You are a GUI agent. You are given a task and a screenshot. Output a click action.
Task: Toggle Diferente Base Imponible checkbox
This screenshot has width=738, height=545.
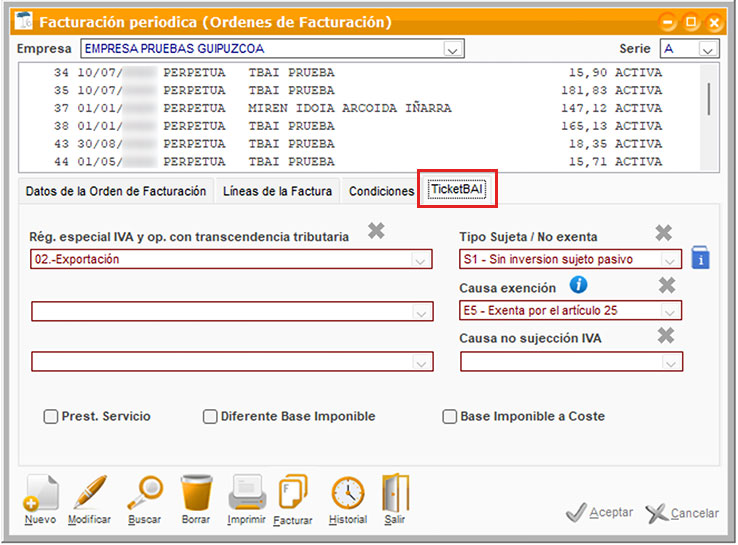[210, 417]
